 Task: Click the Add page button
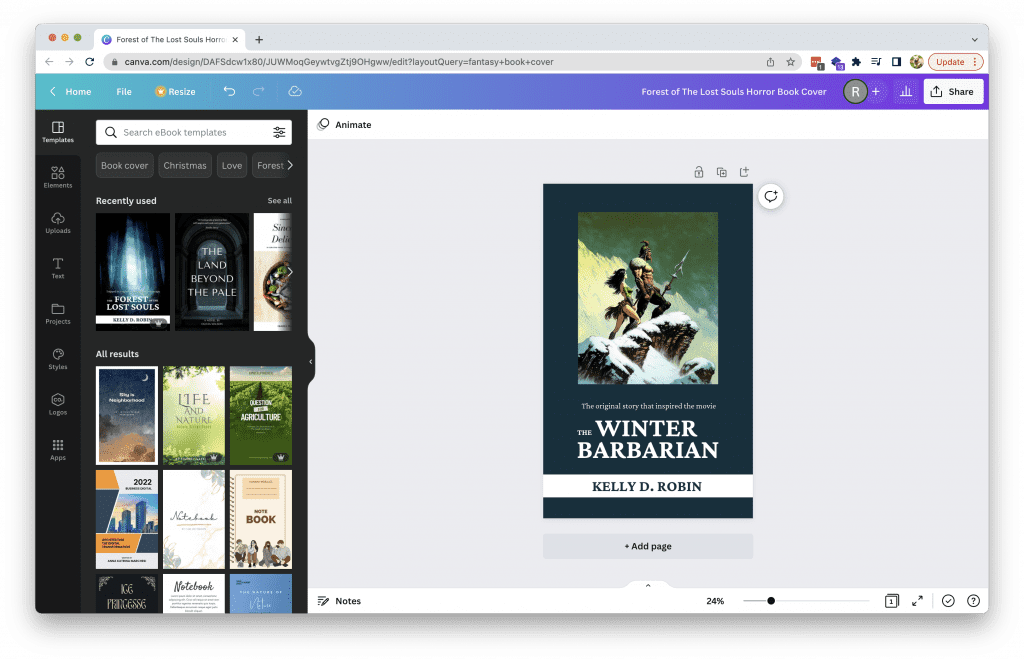click(647, 546)
